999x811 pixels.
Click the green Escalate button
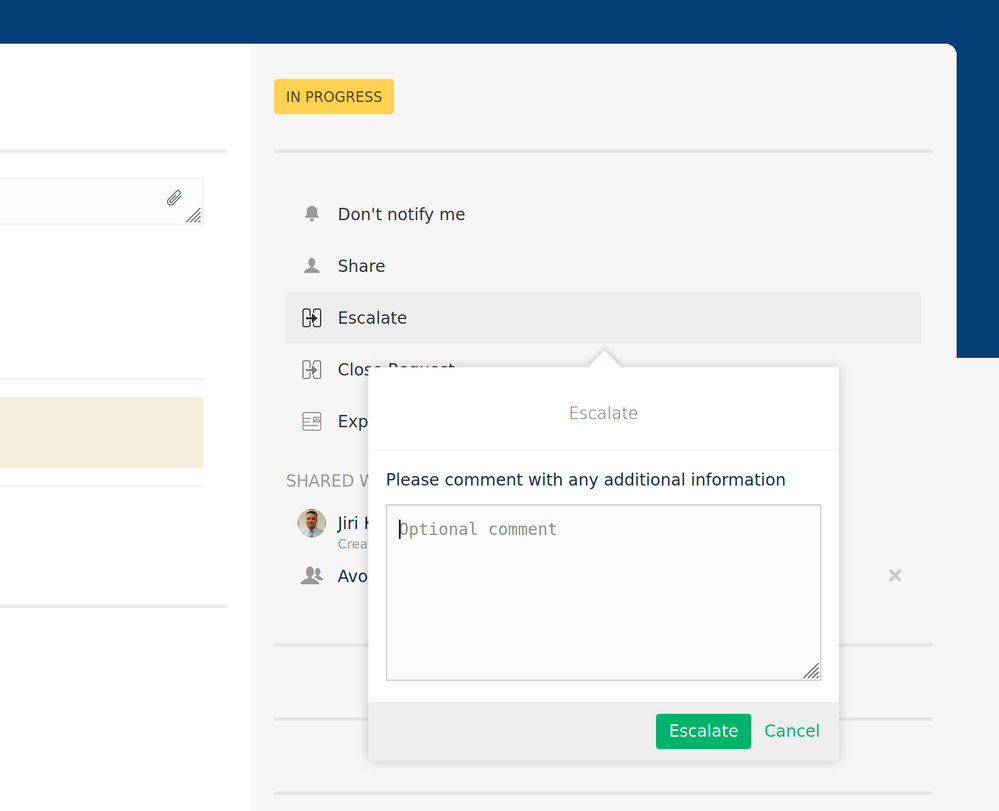[x=703, y=731]
